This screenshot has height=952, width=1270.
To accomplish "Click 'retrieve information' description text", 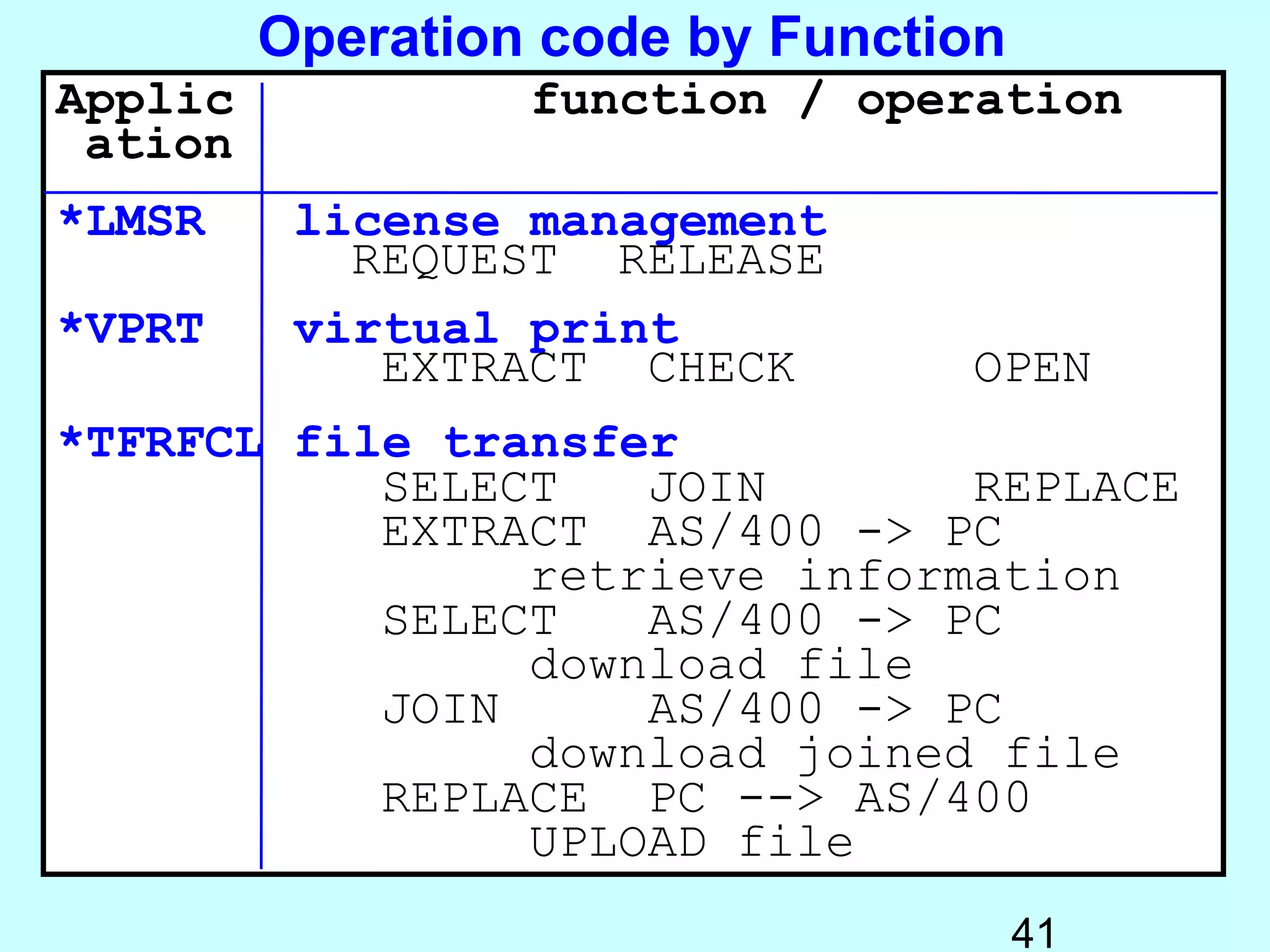I will click(825, 576).
